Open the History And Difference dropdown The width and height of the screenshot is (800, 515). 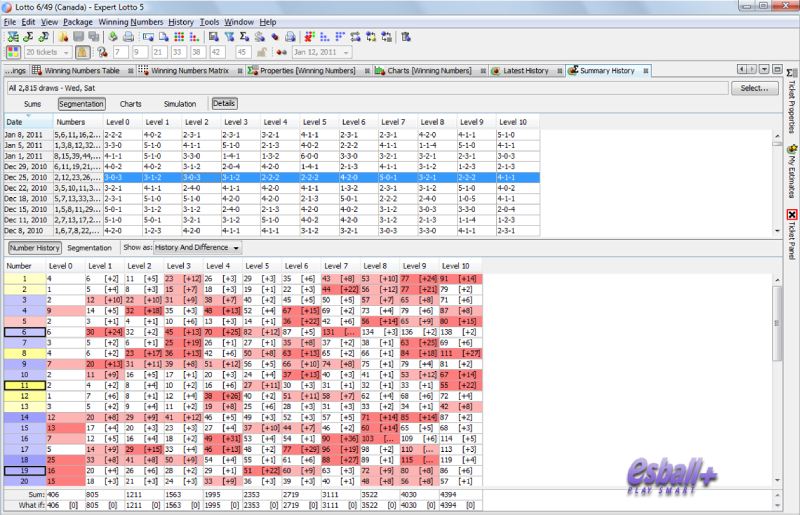pos(197,248)
